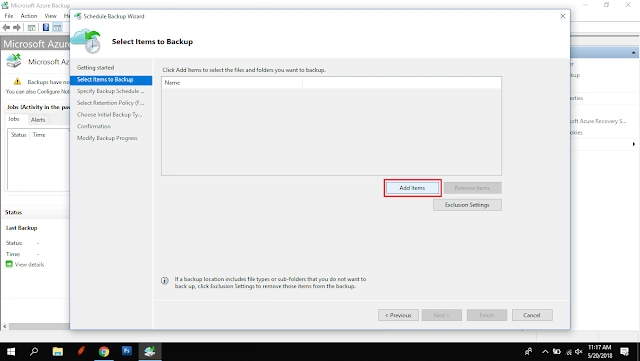Select the Select Items to Backup step
Viewport: 640px width, 361px height.
click(x=111, y=80)
